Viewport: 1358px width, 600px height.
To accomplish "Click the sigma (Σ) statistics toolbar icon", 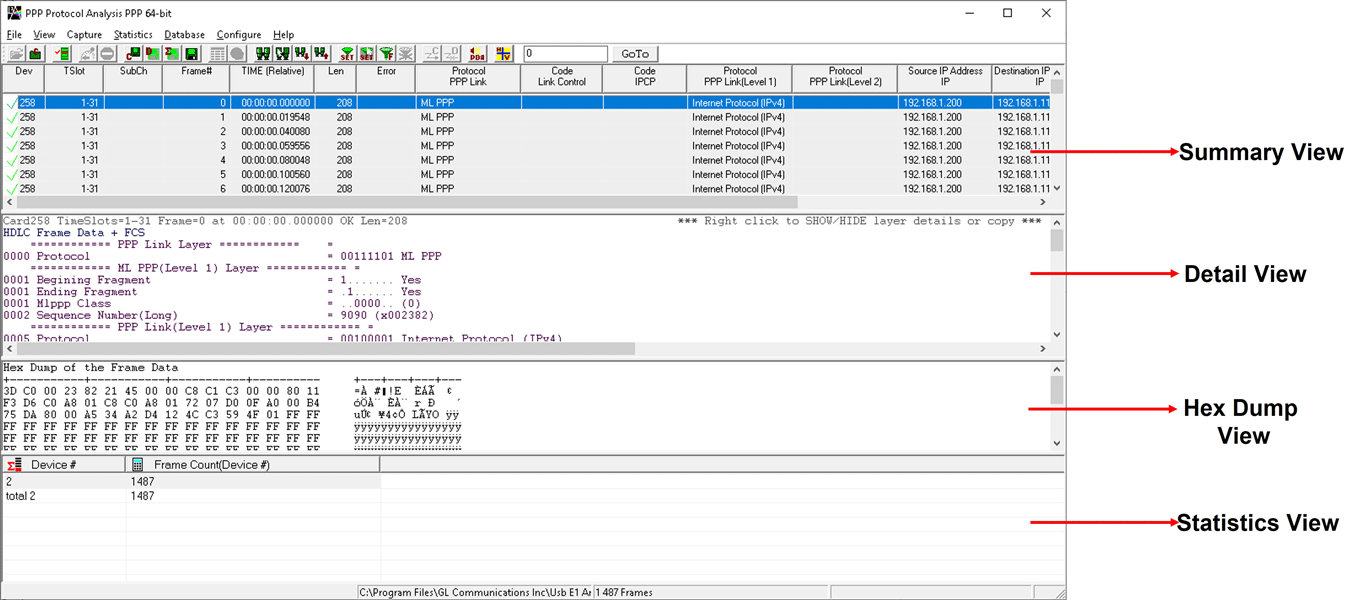I will 171,53.
